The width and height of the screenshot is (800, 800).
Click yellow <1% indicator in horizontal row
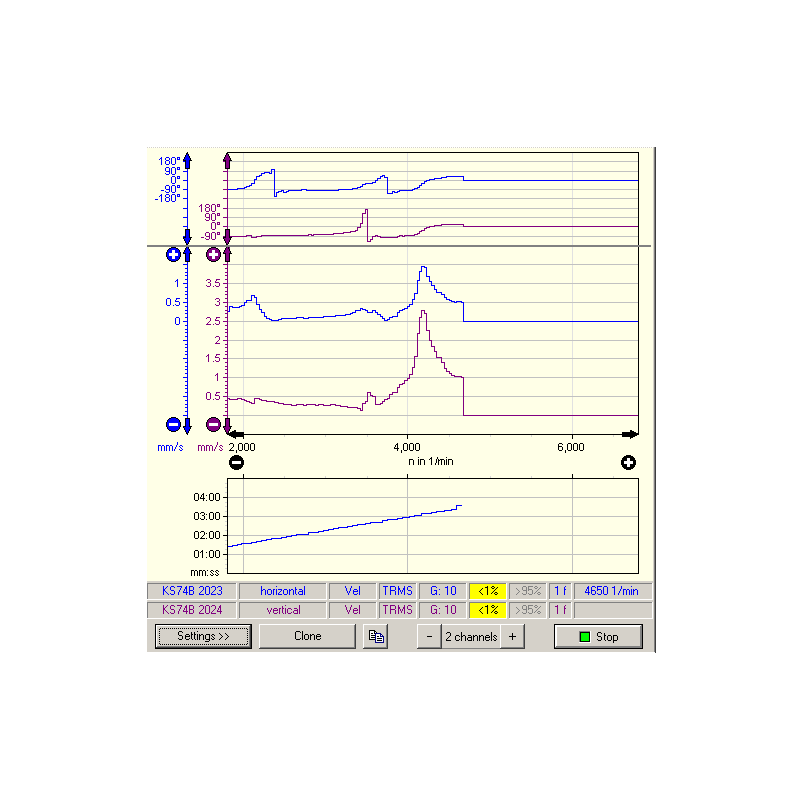[488, 591]
